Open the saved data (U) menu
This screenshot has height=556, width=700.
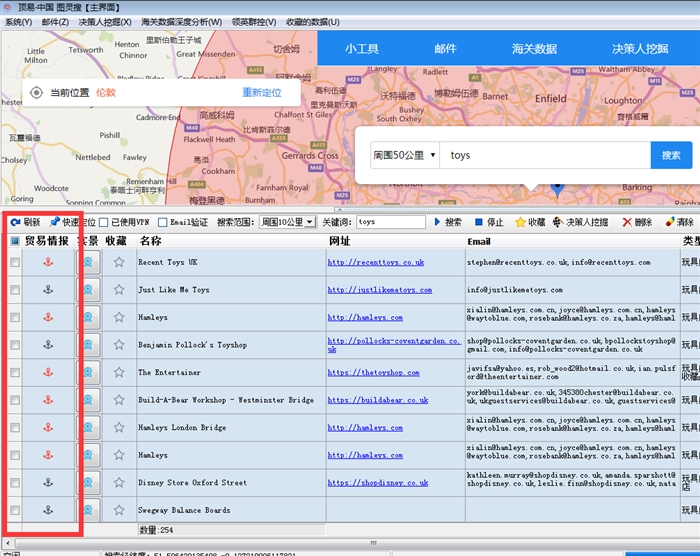point(312,22)
